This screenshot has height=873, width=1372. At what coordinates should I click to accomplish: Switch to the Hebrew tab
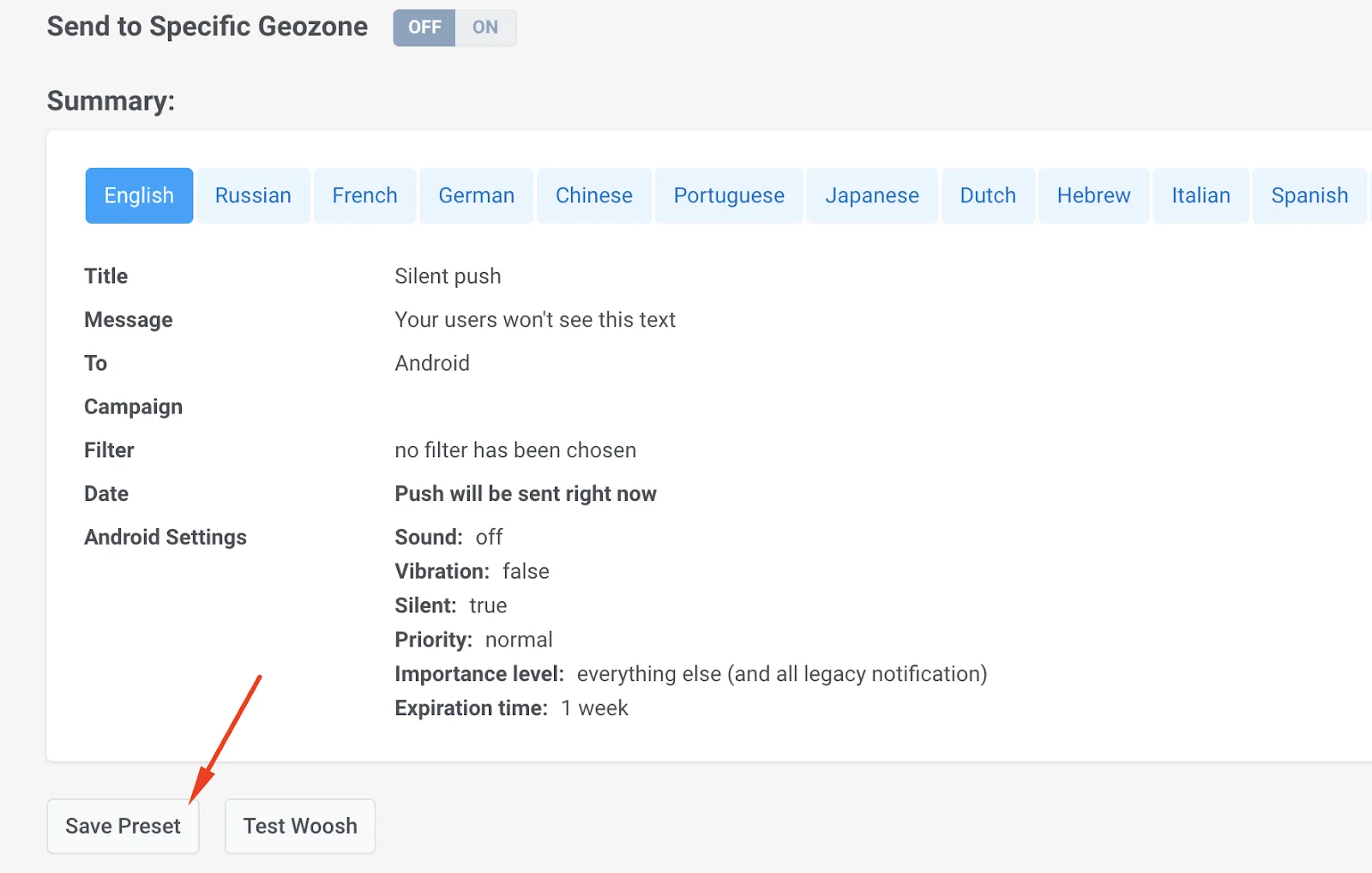tap(1094, 196)
